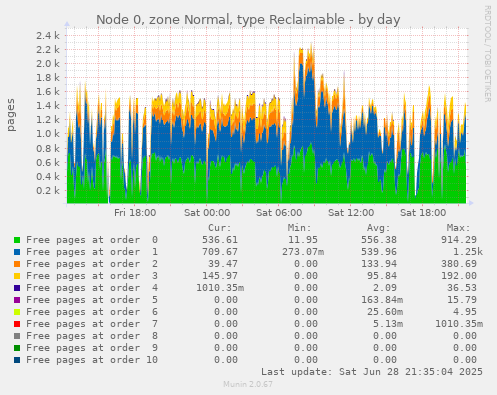Viewport: 497px width, 395px height.
Task: Click the gray order 8 legend swatch
Action: point(17,336)
